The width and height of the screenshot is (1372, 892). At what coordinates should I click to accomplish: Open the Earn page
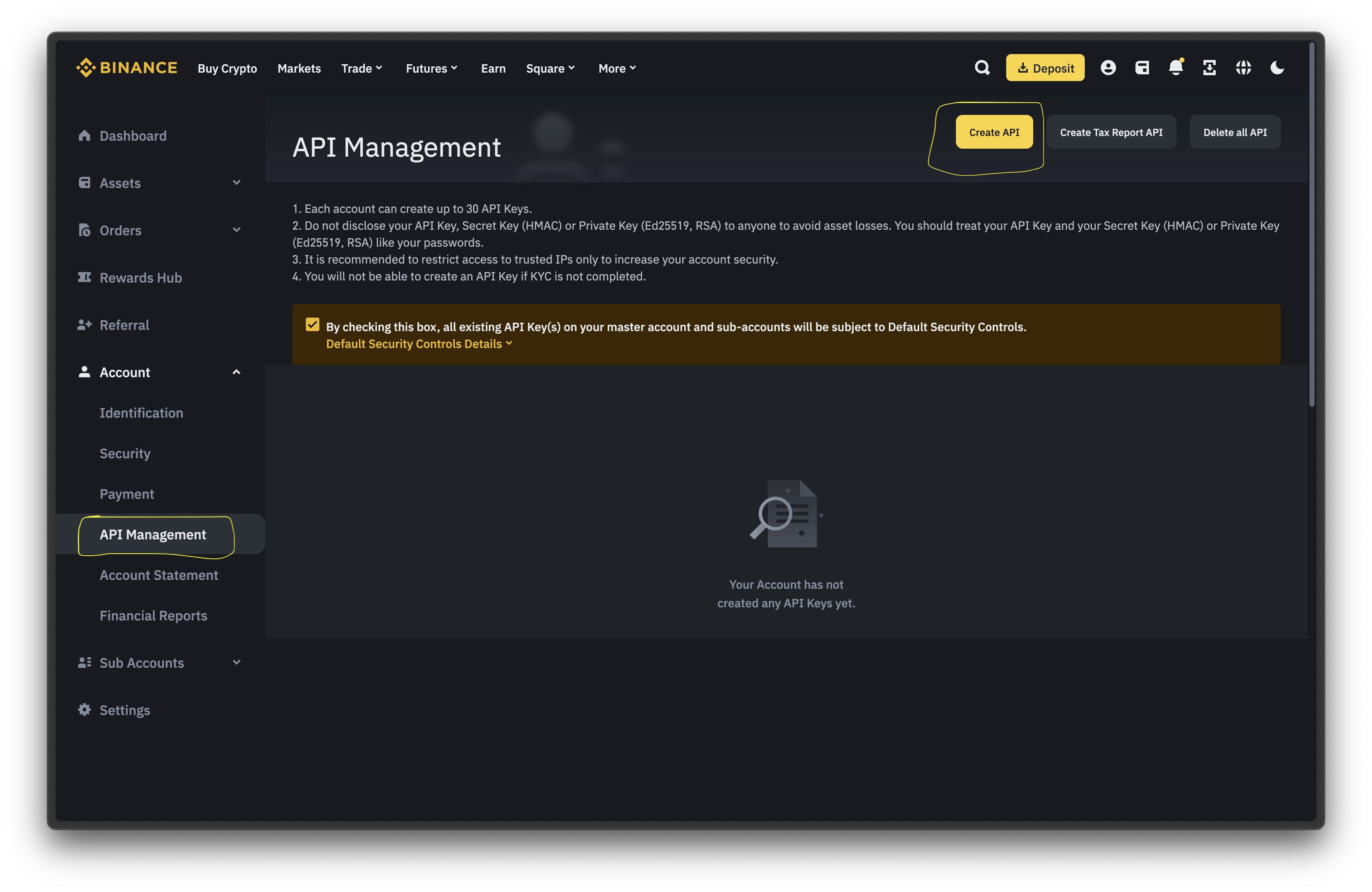coord(493,68)
